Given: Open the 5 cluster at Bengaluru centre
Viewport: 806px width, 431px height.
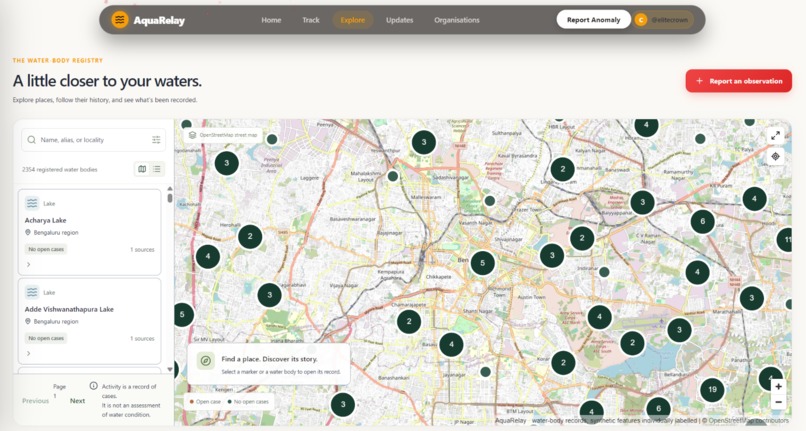Looking at the screenshot, I should [482, 263].
